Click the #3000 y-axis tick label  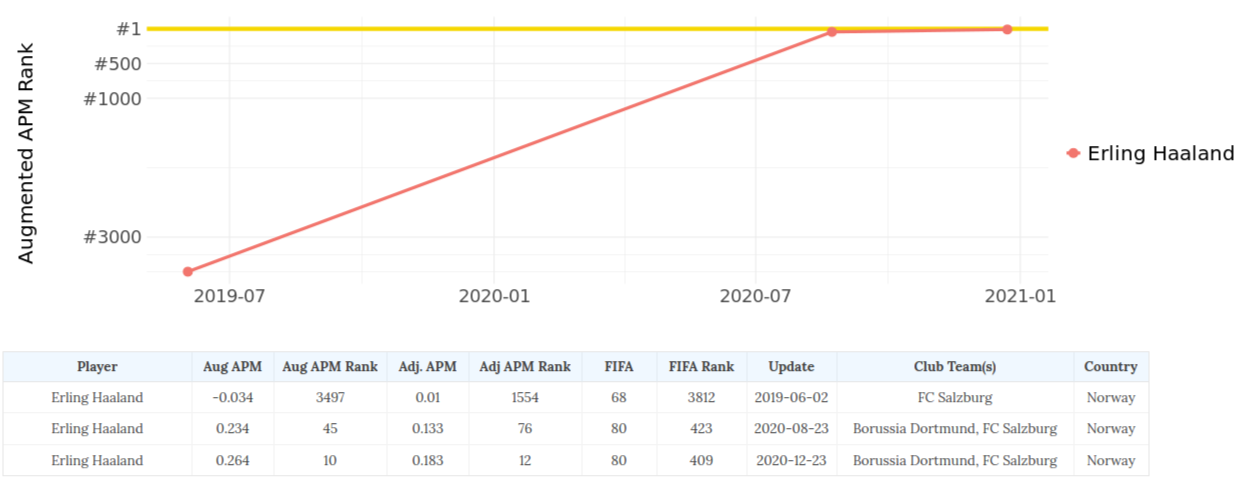point(112,237)
